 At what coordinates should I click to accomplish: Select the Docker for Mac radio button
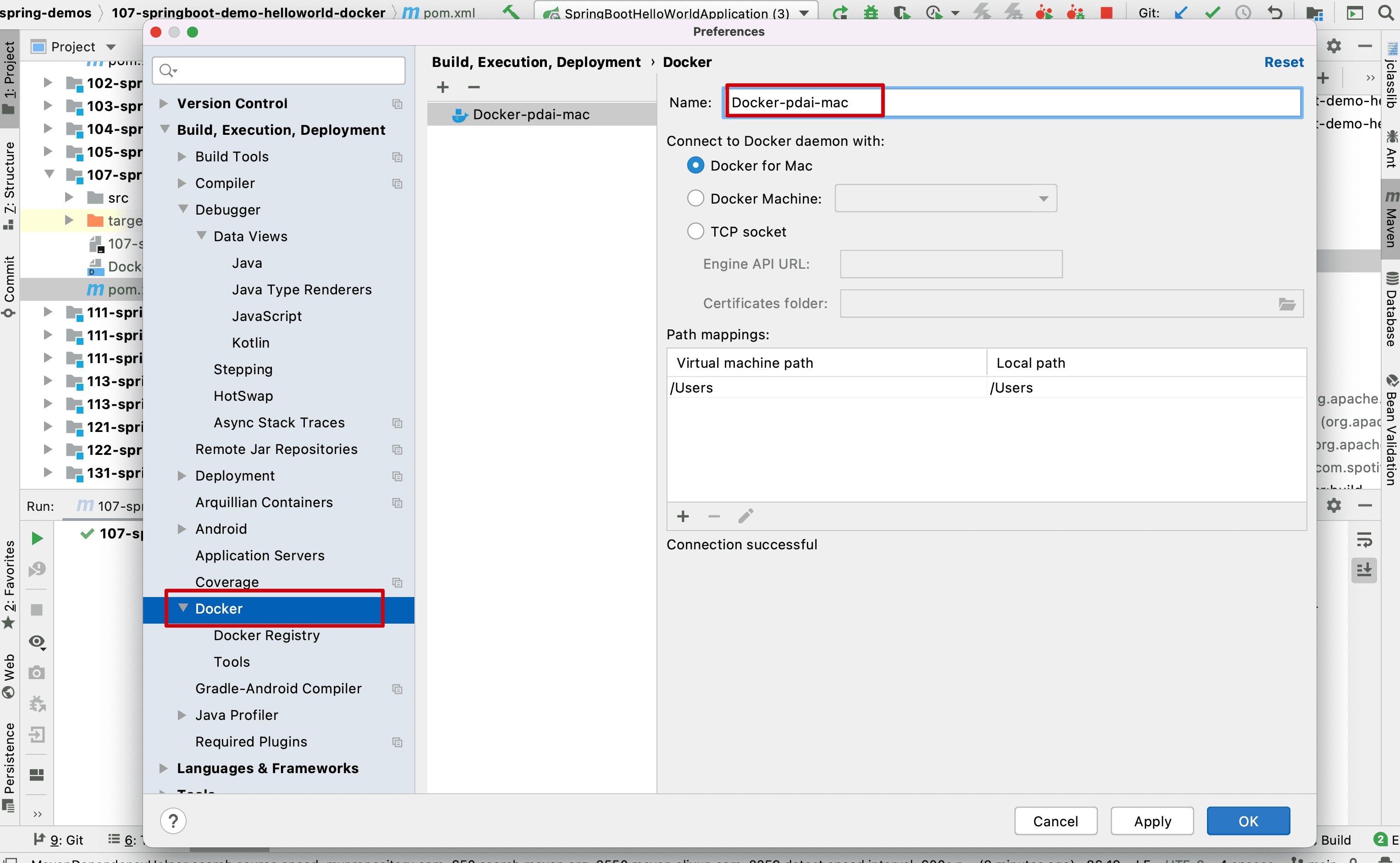(x=695, y=166)
